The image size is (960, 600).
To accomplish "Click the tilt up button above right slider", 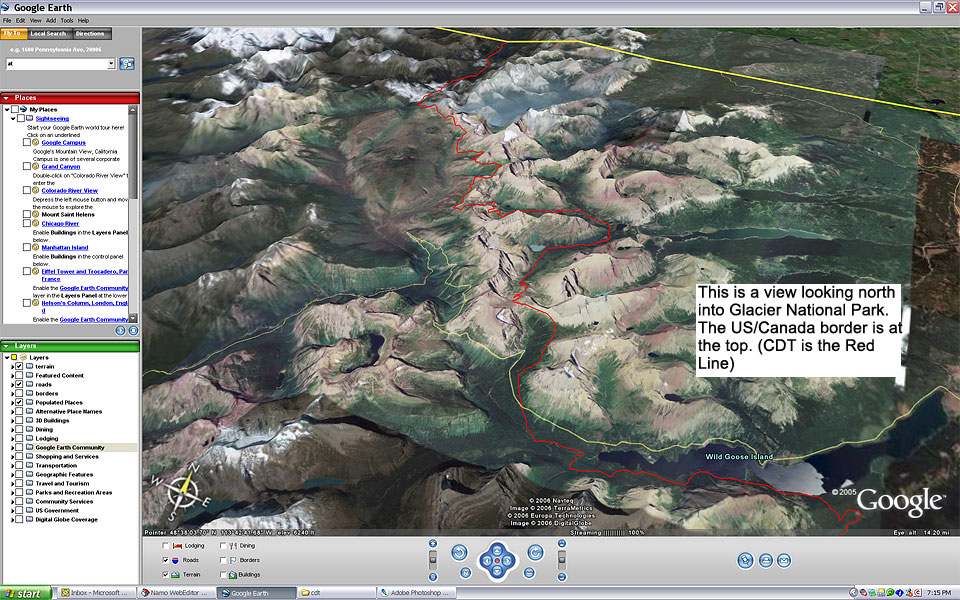I will click(x=561, y=543).
